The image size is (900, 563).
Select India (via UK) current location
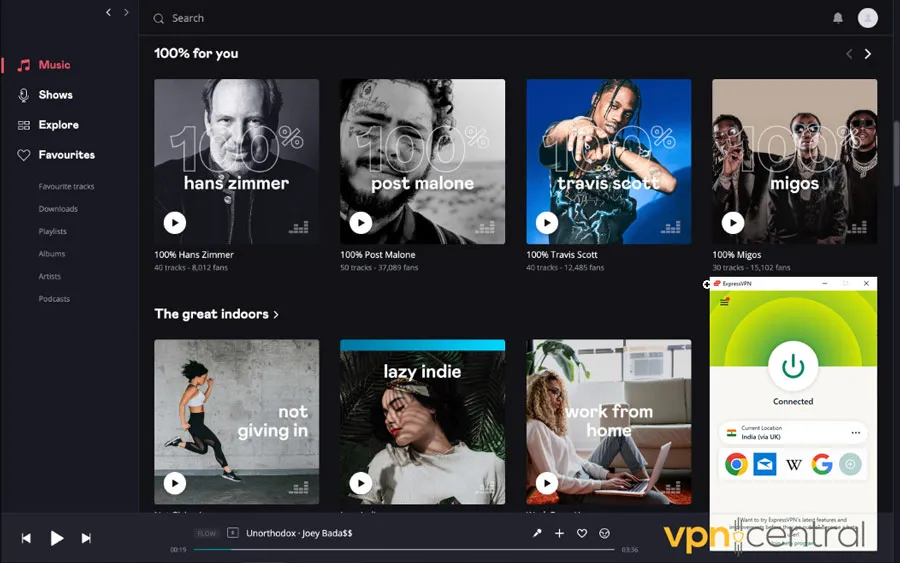coord(793,433)
